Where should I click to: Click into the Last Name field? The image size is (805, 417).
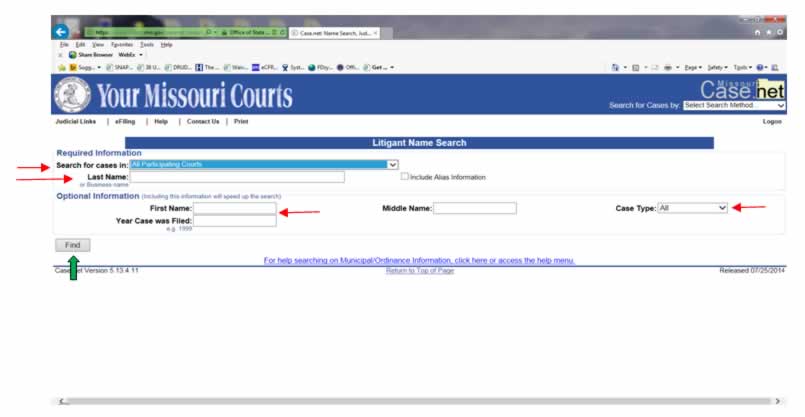pyautogui.click(x=237, y=177)
